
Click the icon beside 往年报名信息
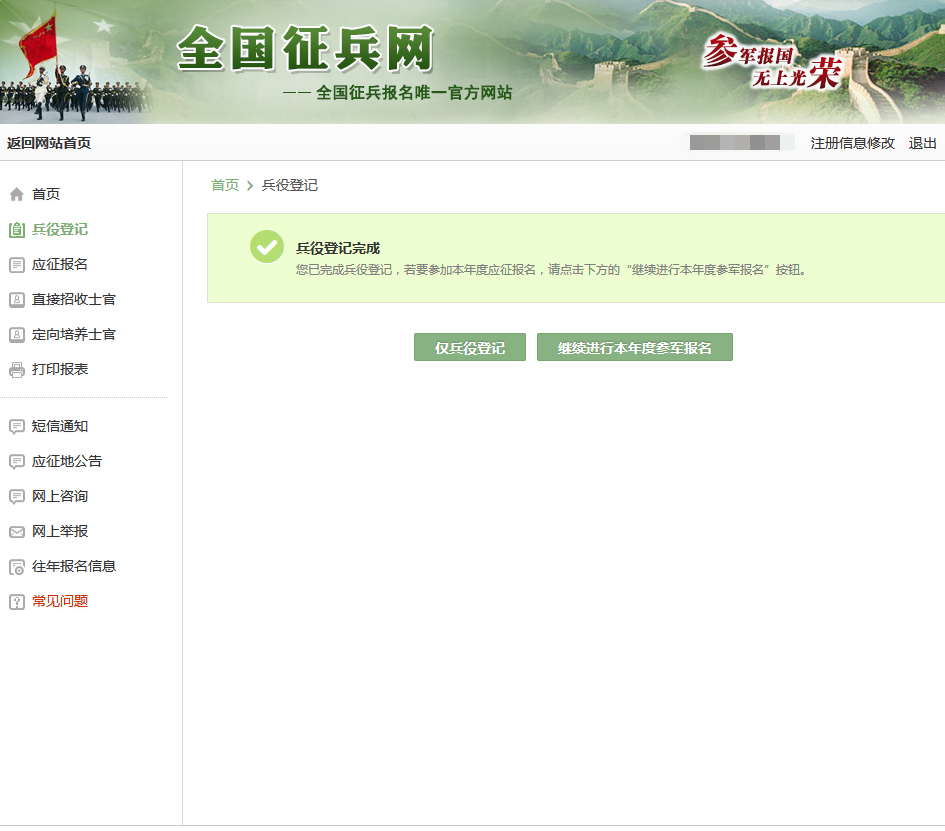(16, 567)
